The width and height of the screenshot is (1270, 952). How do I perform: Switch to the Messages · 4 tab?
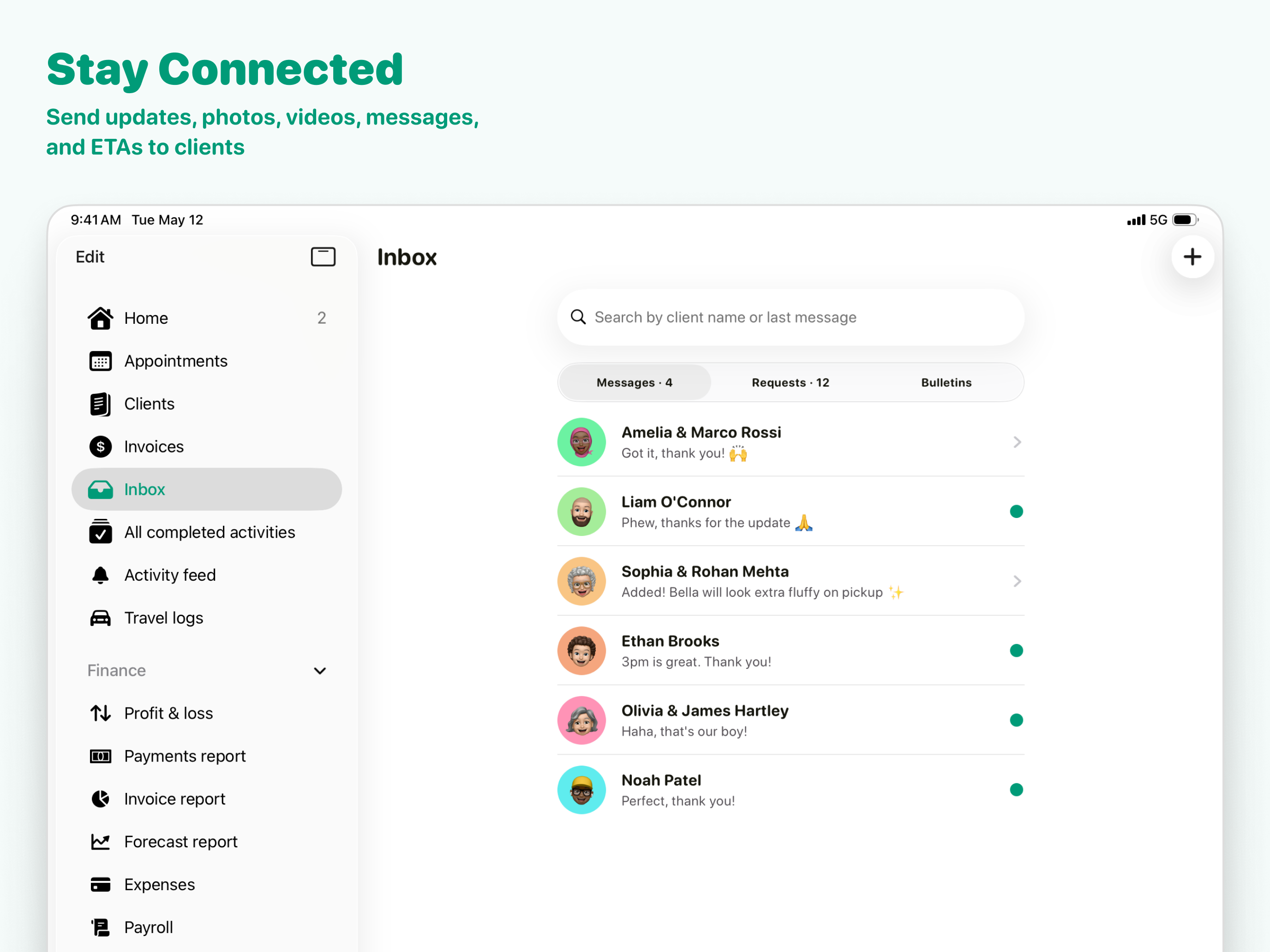(635, 382)
